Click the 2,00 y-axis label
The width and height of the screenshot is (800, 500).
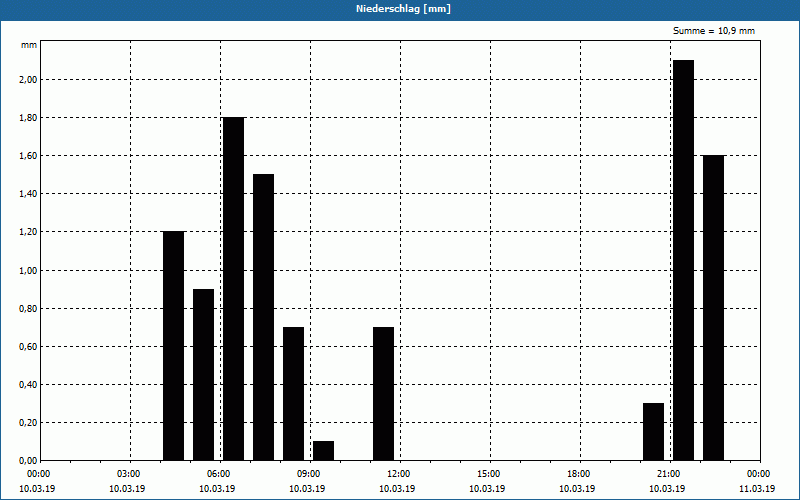pyautogui.click(x=28, y=80)
